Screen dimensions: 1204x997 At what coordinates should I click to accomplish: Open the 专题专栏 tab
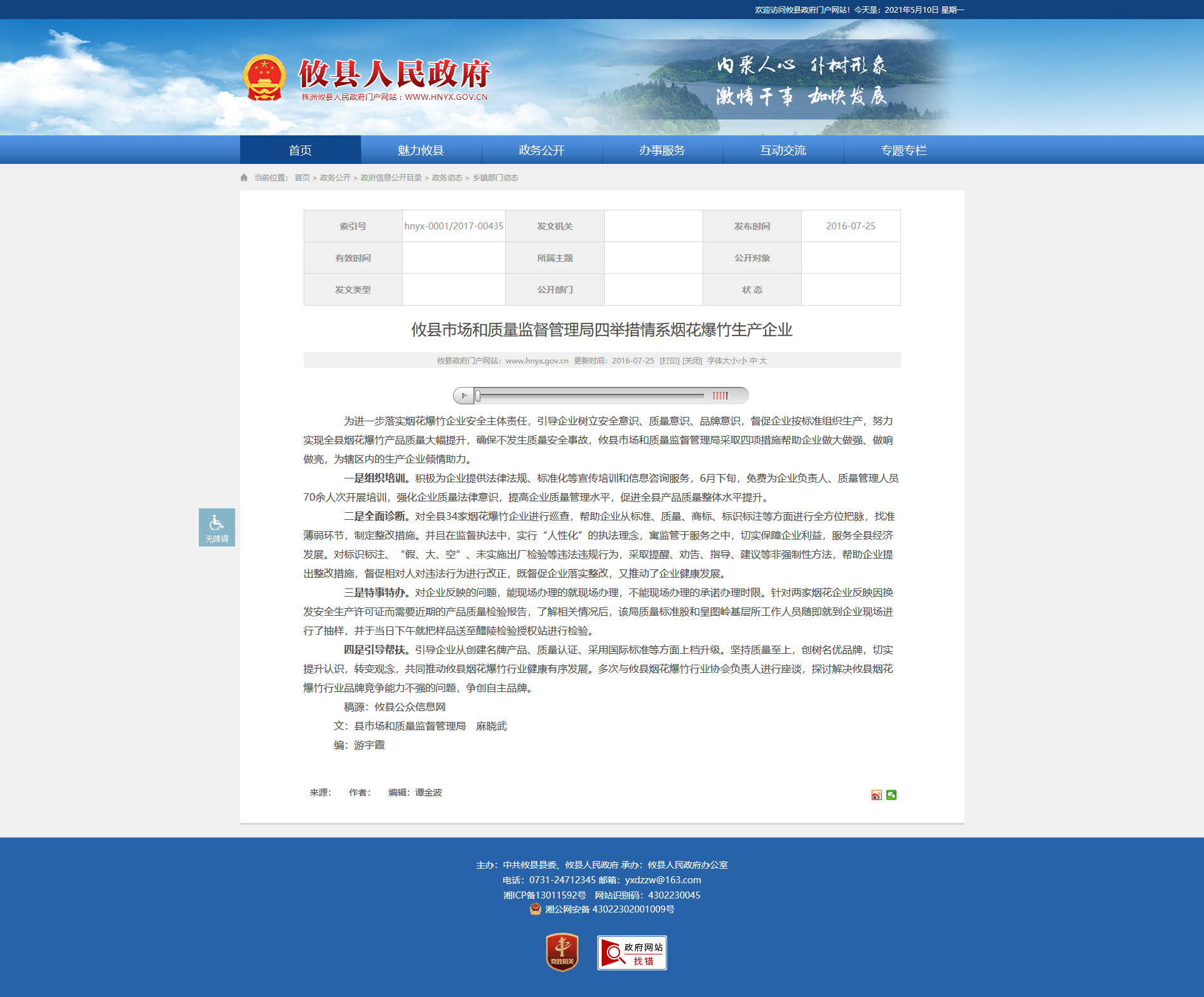904,150
